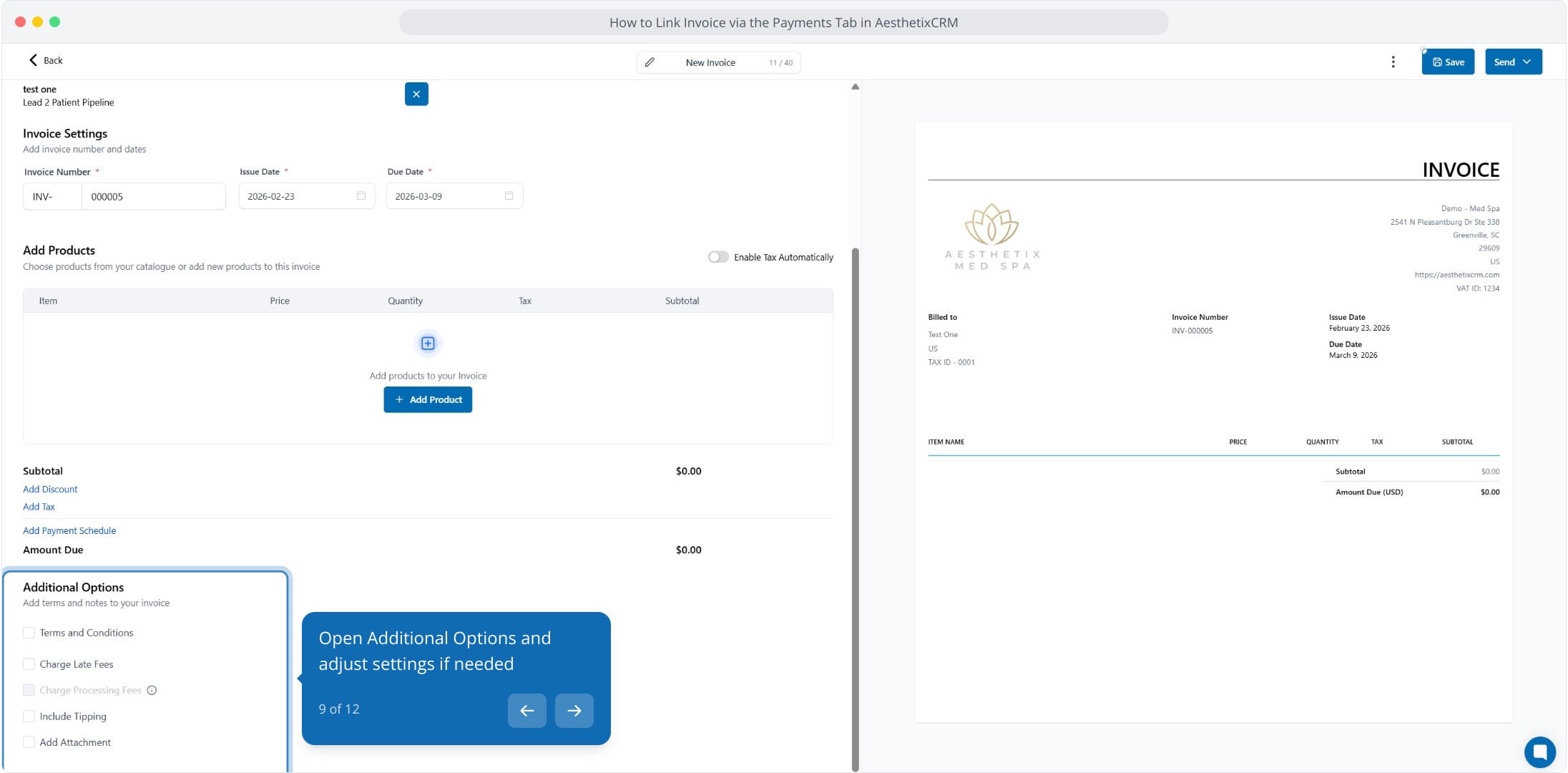Click the Add Product button
The height and width of the screenshot is (773, 1568).
(x=428, y=400)
